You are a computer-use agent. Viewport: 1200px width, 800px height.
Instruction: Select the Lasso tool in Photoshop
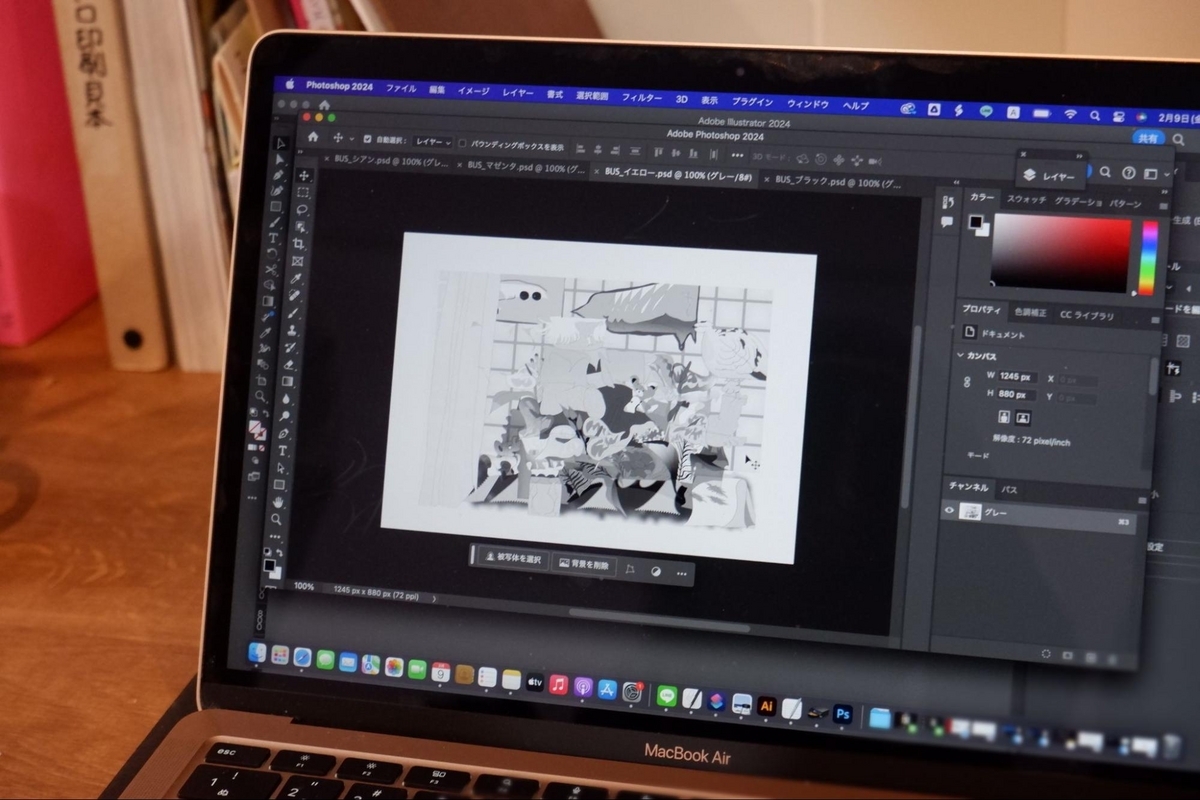click(302, 210)
